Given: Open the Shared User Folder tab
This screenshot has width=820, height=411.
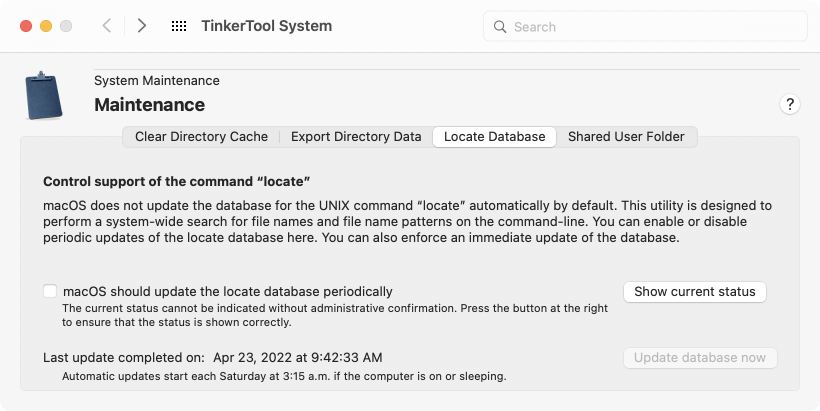Looking at the screenshot, I should [x=626, y=136].
